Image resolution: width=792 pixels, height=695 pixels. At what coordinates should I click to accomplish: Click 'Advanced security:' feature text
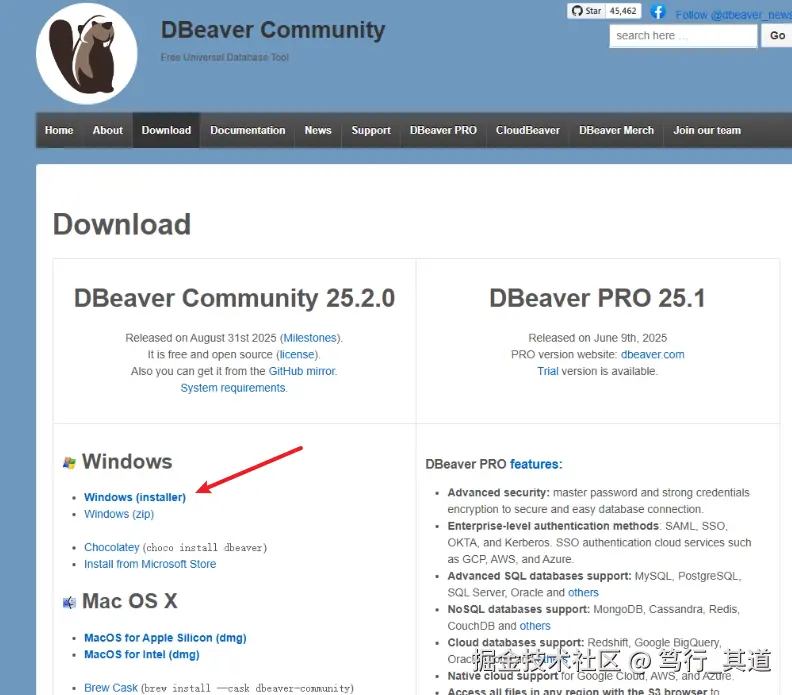point(498,492)
